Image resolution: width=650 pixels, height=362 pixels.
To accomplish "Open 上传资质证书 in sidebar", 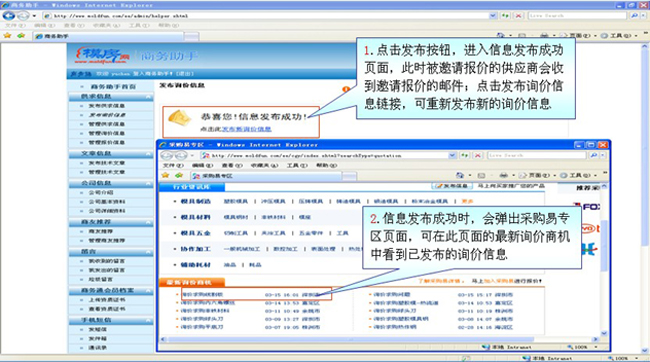I will tap(107, 300).
